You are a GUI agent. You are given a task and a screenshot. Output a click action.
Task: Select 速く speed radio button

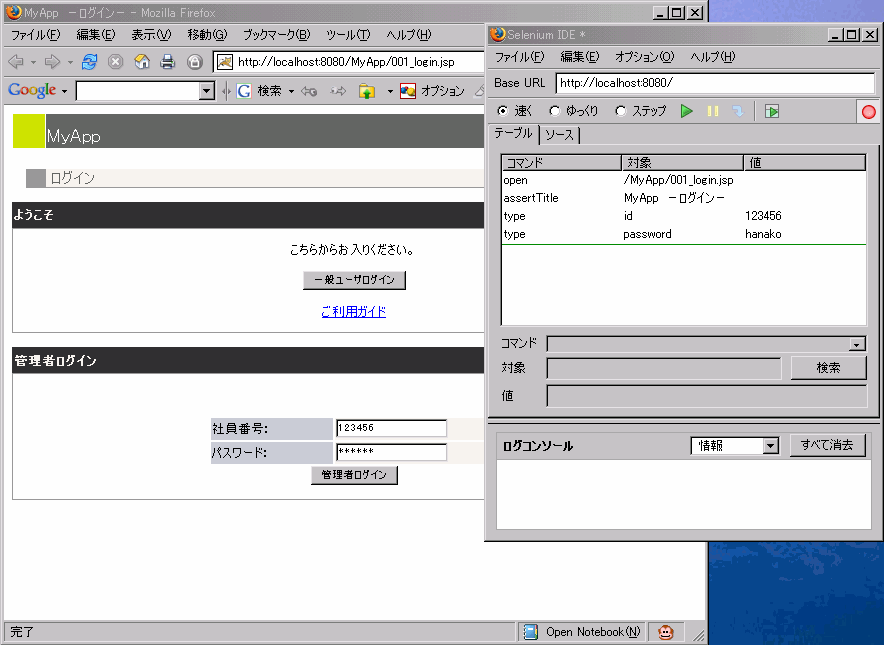coord(502,111)
